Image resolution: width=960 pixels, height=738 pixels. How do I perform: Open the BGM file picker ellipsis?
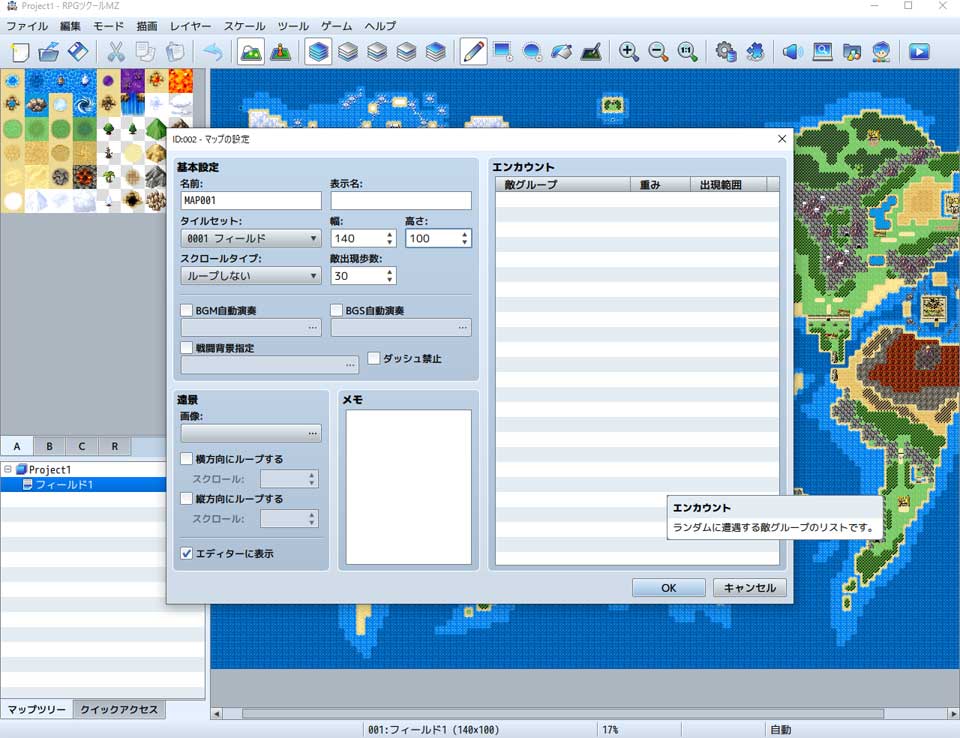coord(313,328)
